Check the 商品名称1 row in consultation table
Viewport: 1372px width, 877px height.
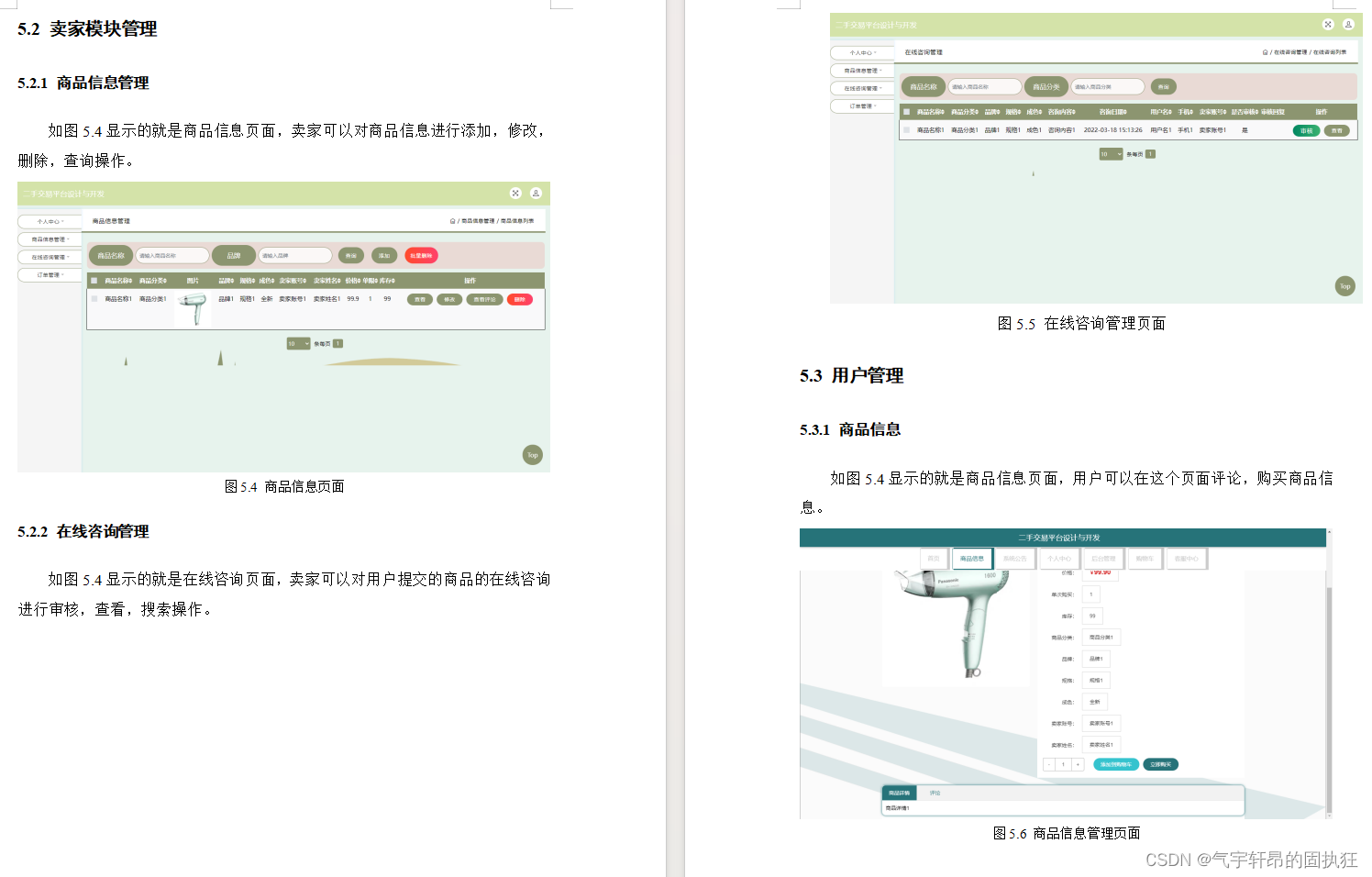click(x=907, y=130)
